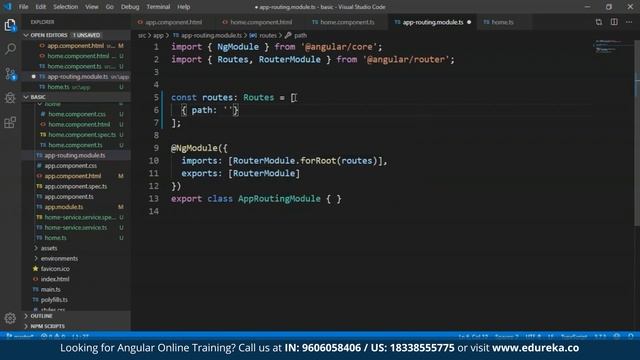The height and width of the screenshot is (360, 640).
Task: Open app.component.html from Open Editors list
Action: (76, 46)
